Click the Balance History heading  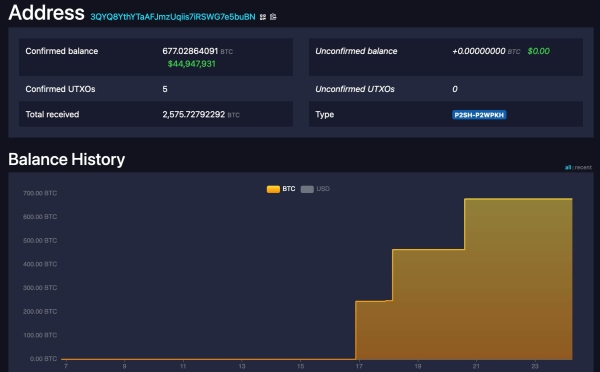coord(67,159)
